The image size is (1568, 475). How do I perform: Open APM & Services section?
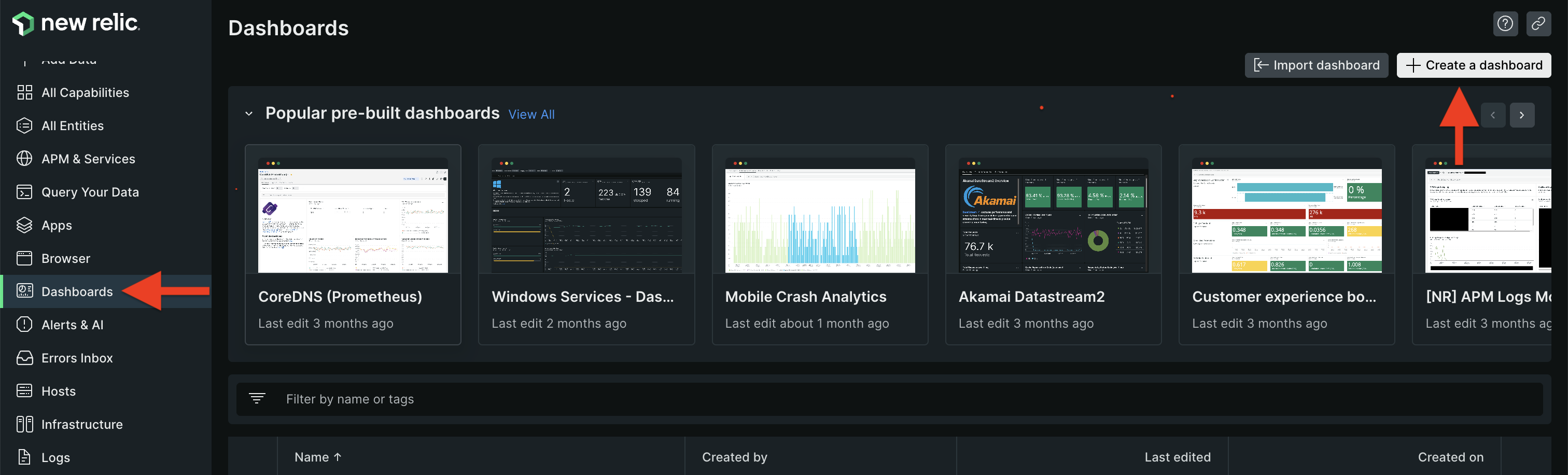[x=88, y=159]
